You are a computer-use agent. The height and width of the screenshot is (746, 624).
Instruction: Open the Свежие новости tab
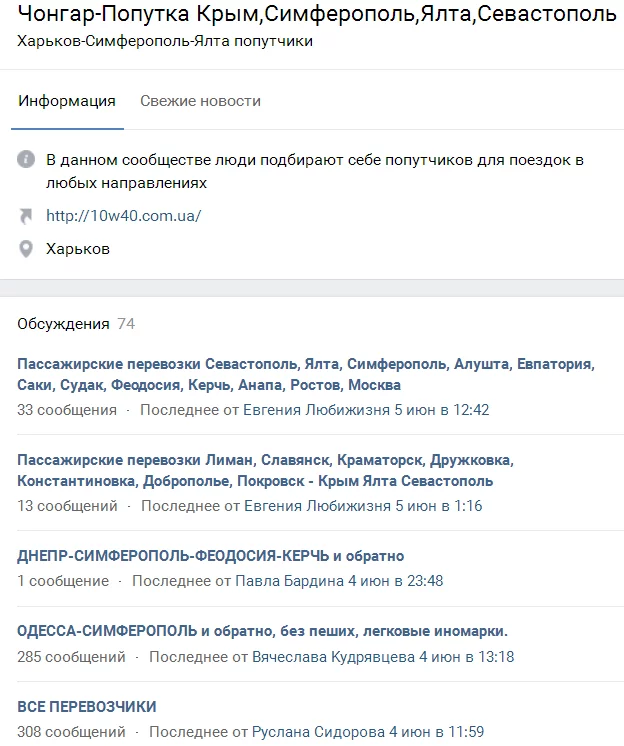coord(200,101)
